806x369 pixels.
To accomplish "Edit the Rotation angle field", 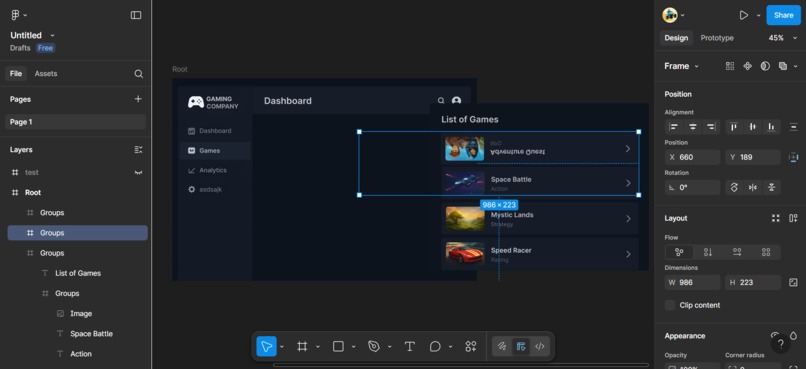I will (x=692, y=188).
